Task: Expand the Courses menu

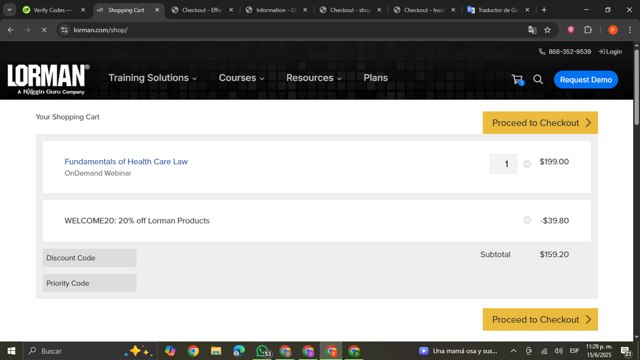Action: point(241,78)
